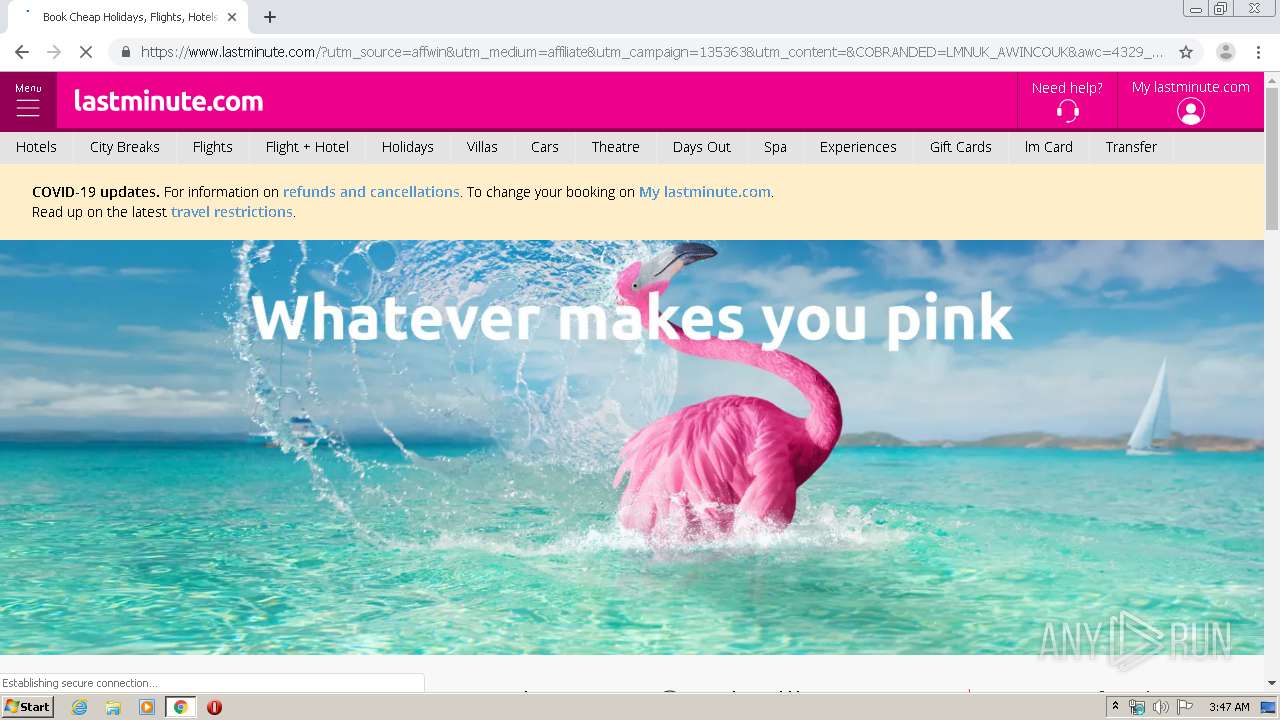Follow refunds and cancellations link
This screenshot has height=720, width=1280.
coord(371,192)
